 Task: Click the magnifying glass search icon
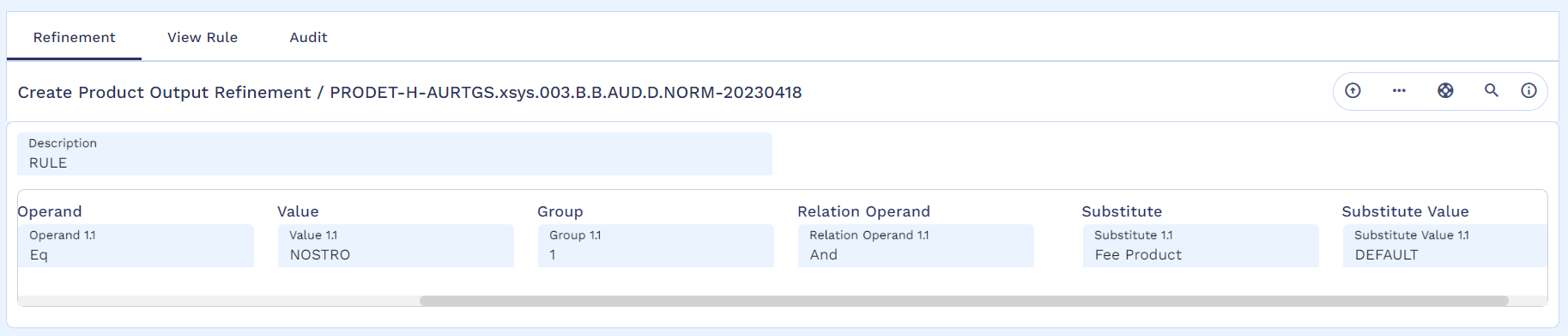point(1492,90)
